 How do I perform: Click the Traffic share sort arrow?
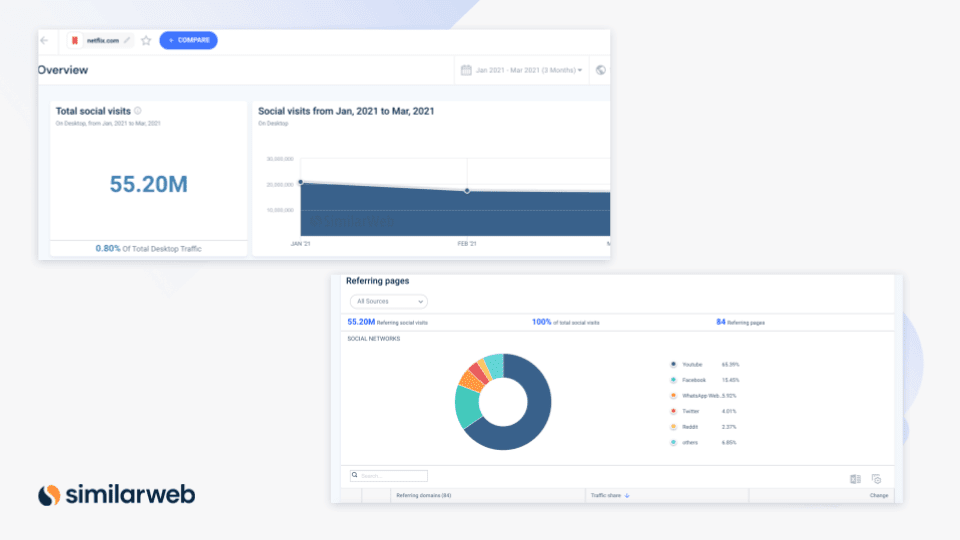click(627, 495)
